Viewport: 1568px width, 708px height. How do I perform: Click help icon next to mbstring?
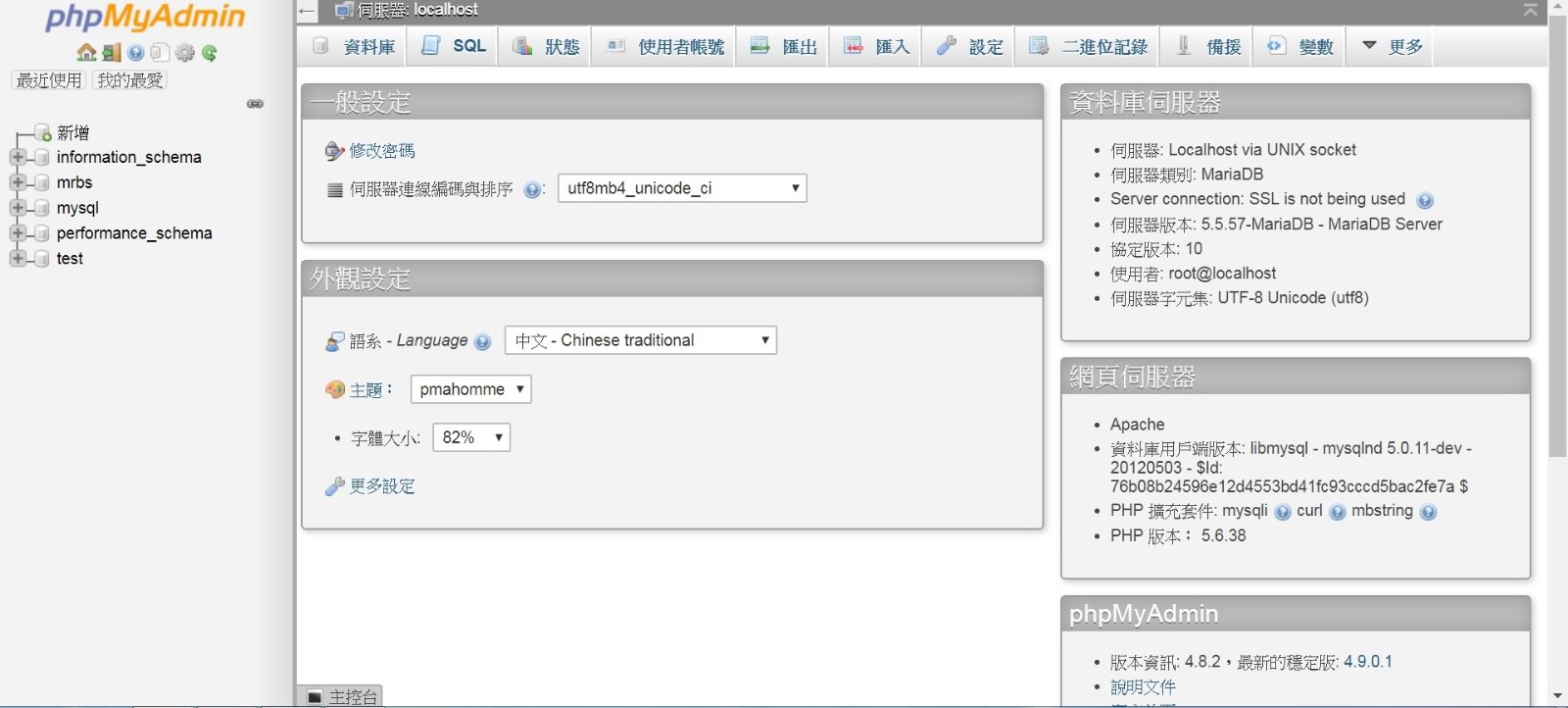click(1428, 512)
